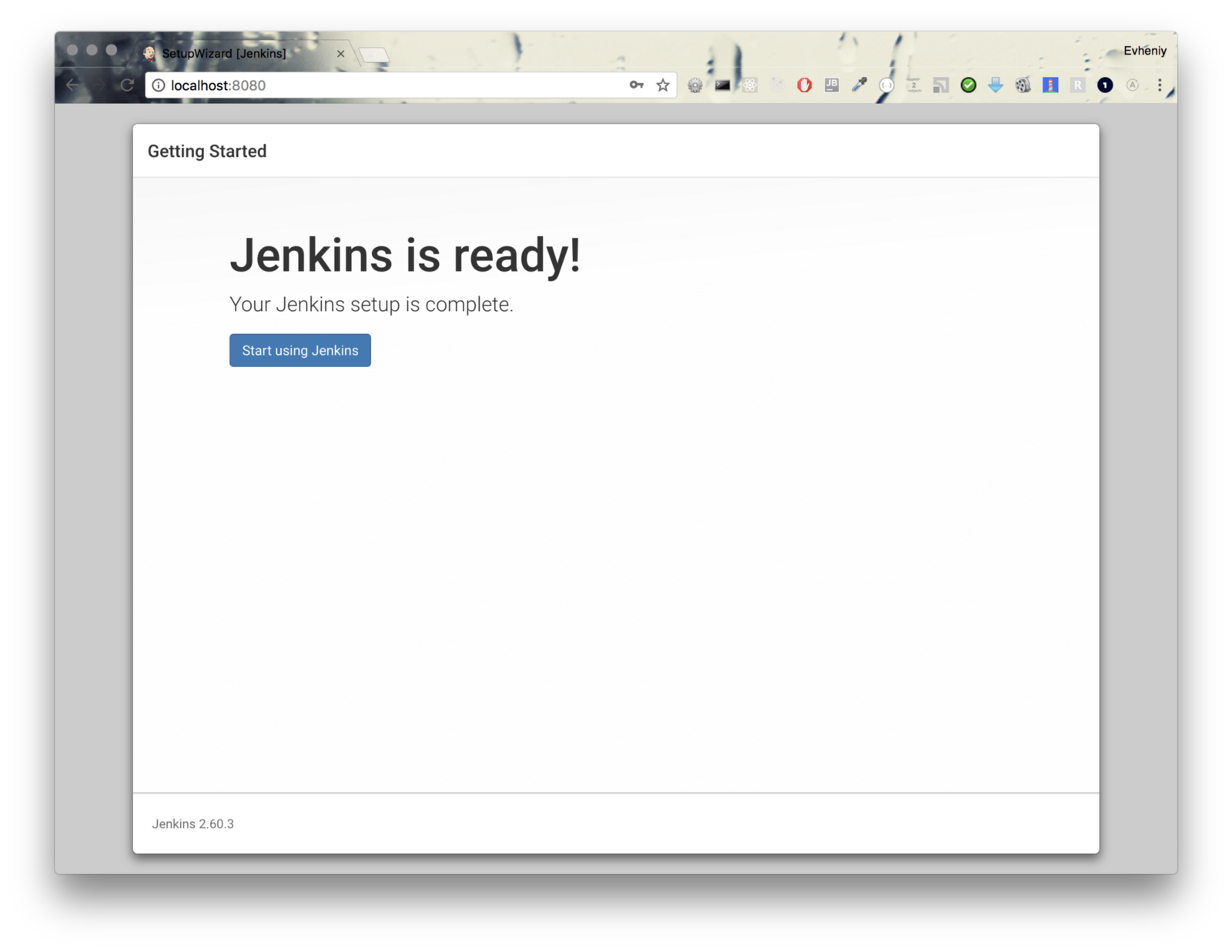1232x952 pixels.
Task: Open the terminal extension icon
Action: coord(722,85)
